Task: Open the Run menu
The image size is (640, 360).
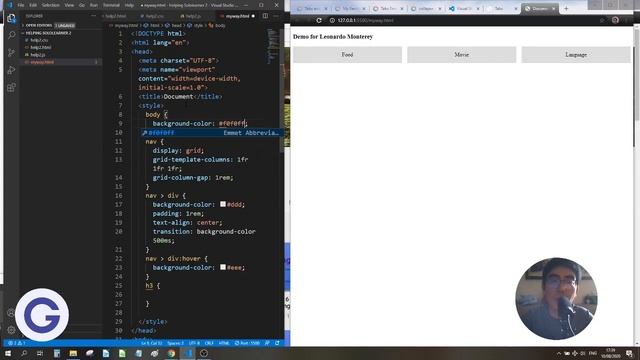Action: coord(94,5)
